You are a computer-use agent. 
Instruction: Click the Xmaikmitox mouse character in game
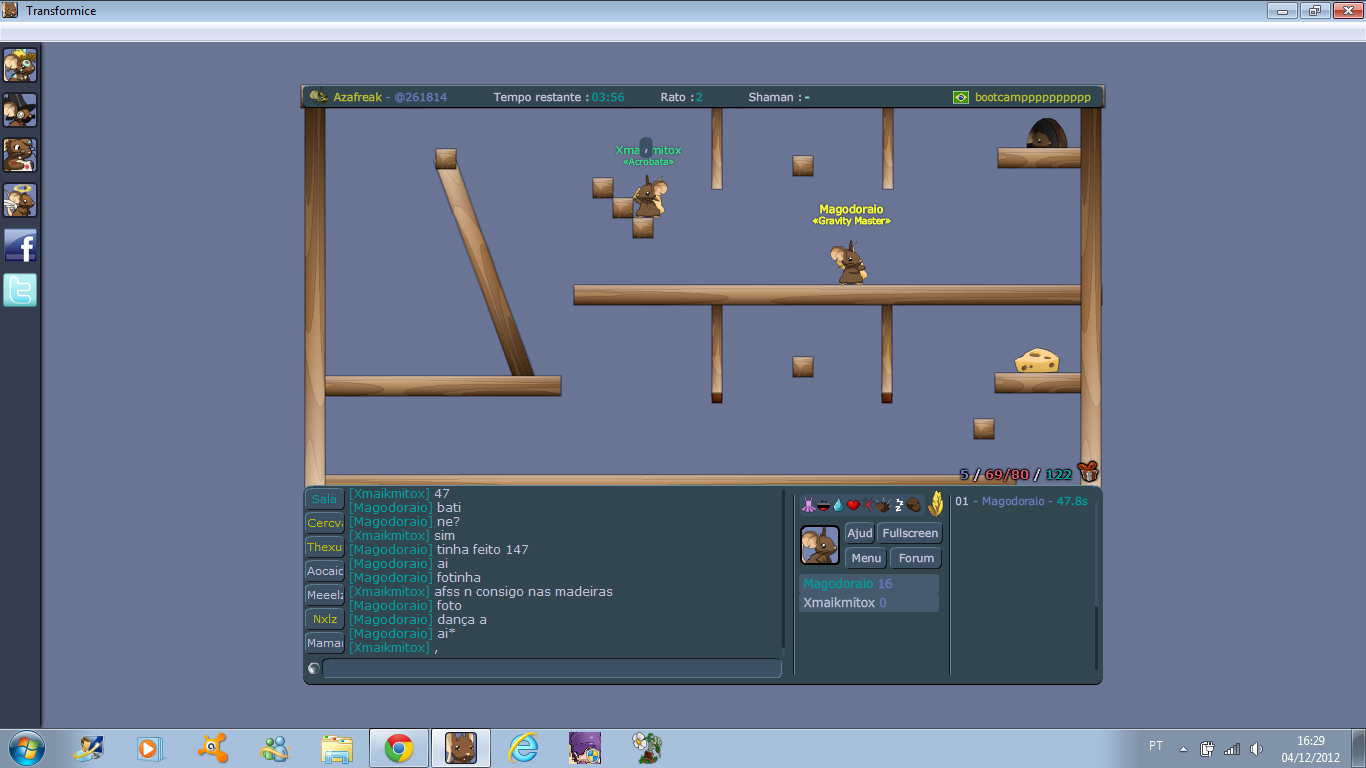tap(649, 196)
